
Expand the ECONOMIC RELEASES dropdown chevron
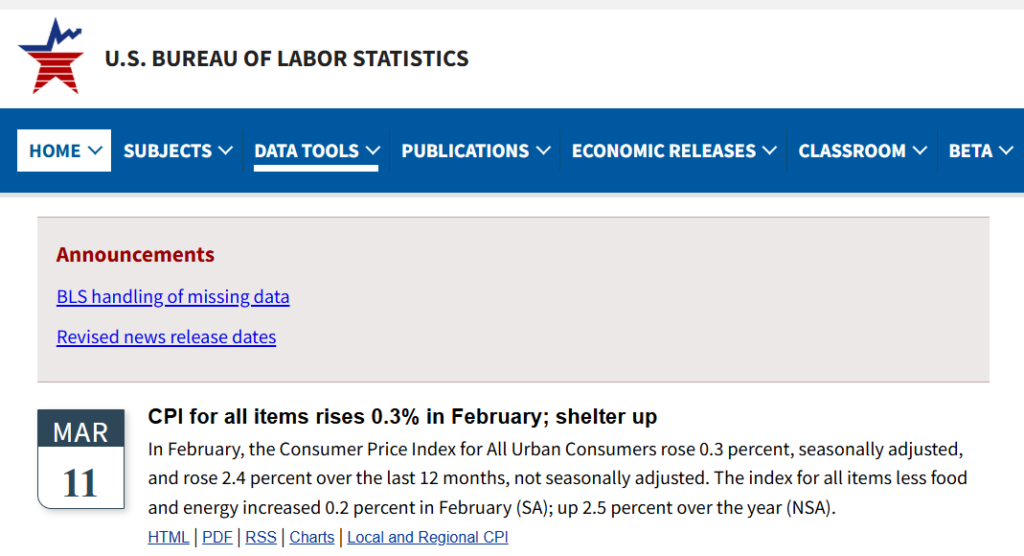(769, 151)
